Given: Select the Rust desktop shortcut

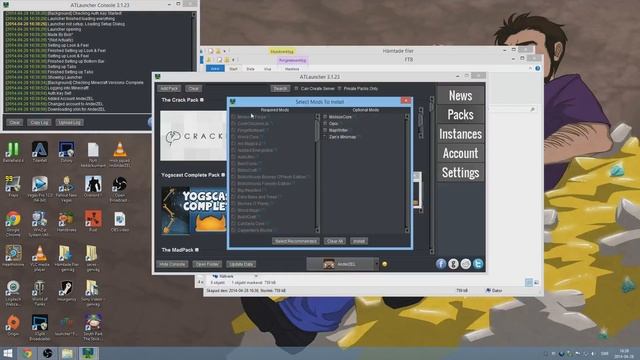Looking at the screenshot, I should pos(93,222).
